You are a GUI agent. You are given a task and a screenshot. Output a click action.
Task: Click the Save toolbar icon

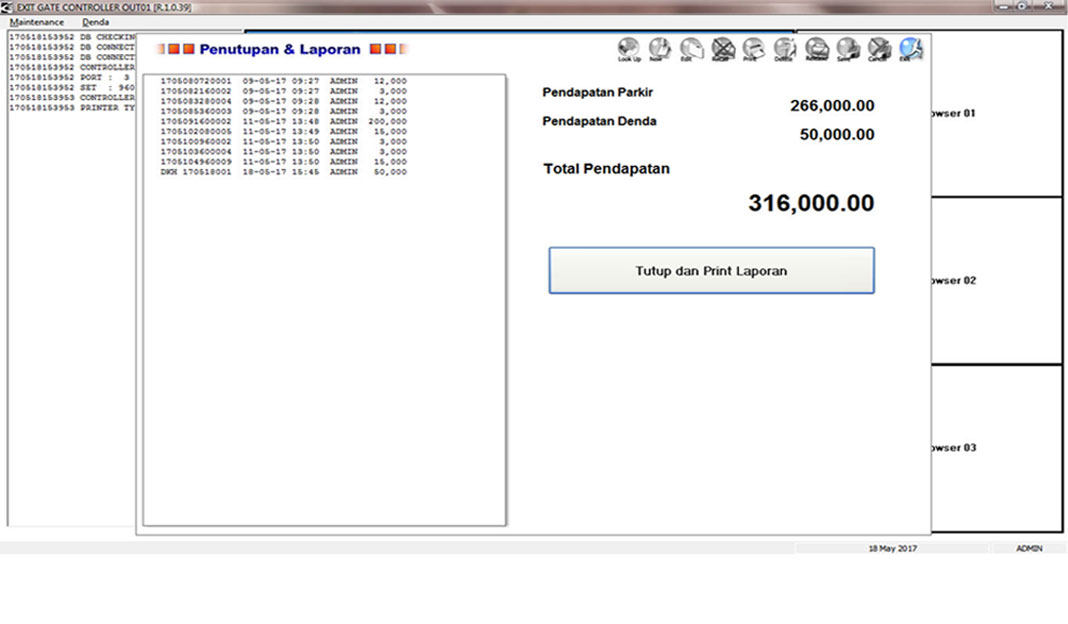(848, 48)
